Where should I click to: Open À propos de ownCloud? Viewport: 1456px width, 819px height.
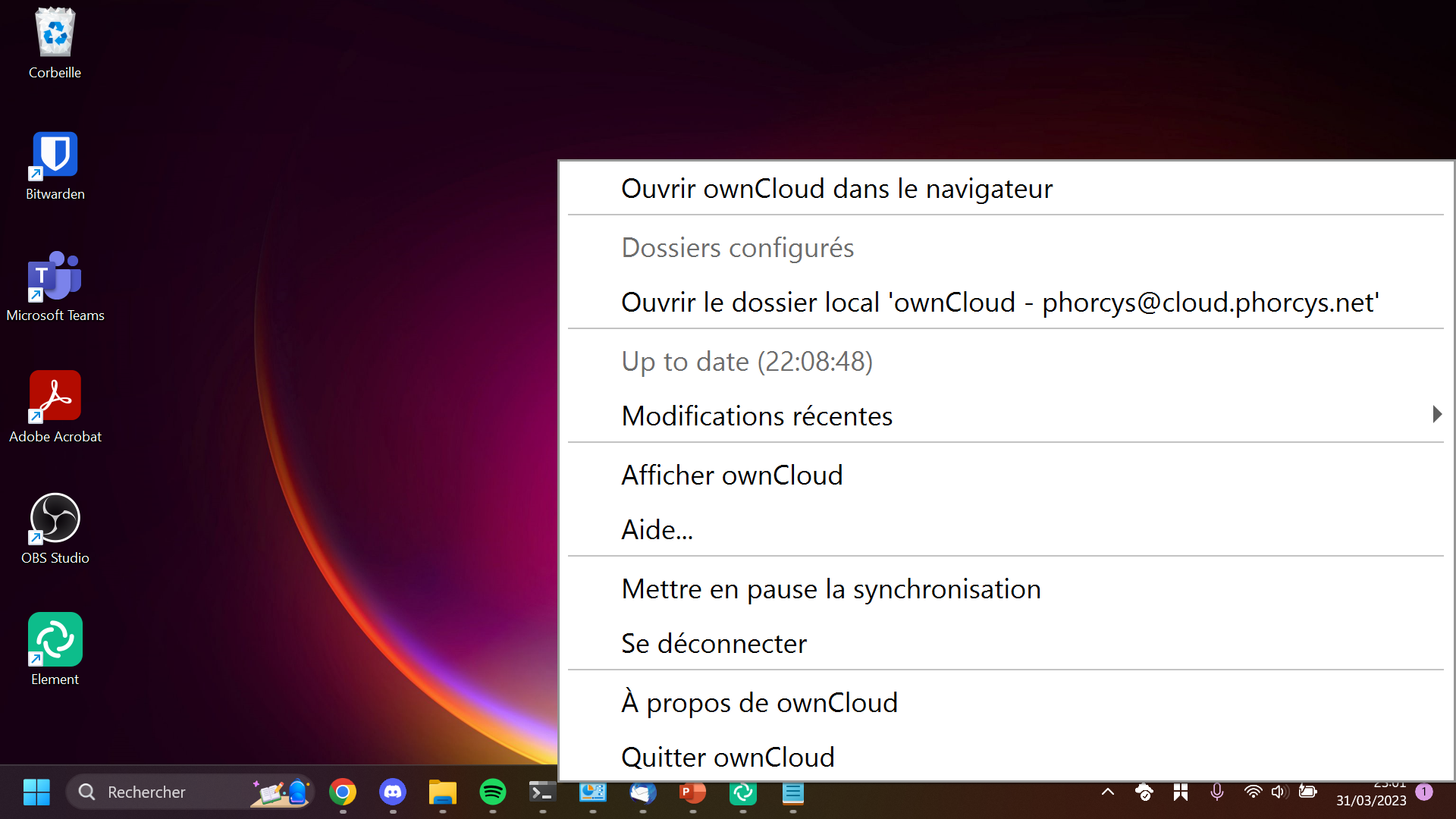point(1006,702)
